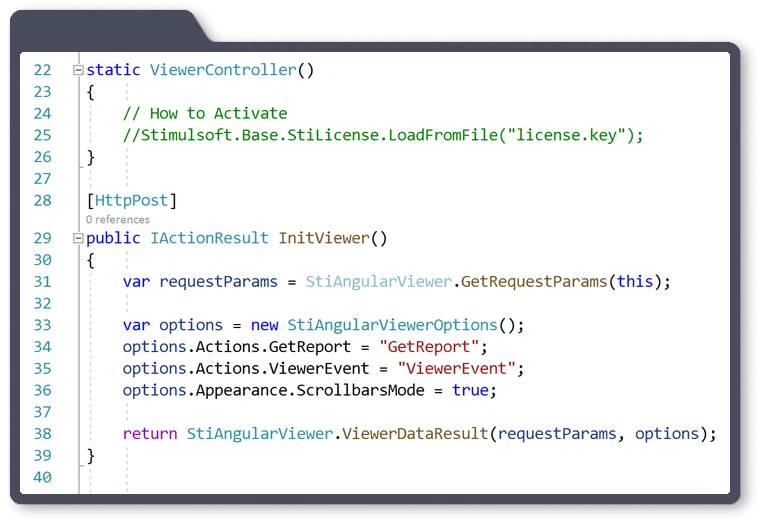Click line number 25 in the gutter
This screenshot has height=520, width=760.
pos(43,135)
